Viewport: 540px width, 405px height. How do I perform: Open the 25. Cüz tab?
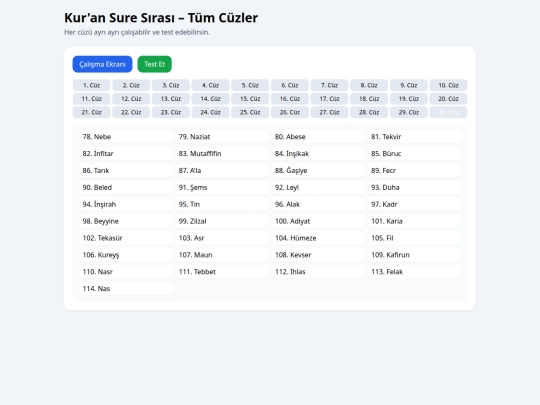[250, 112]
